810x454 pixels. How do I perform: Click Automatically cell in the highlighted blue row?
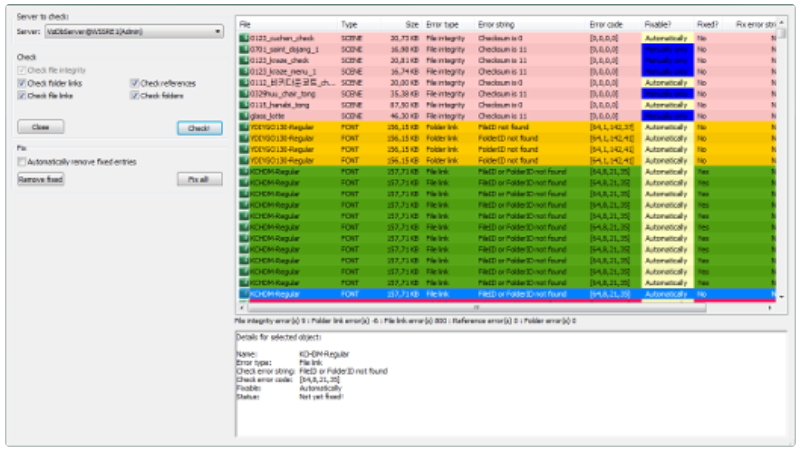pos(667,294)
